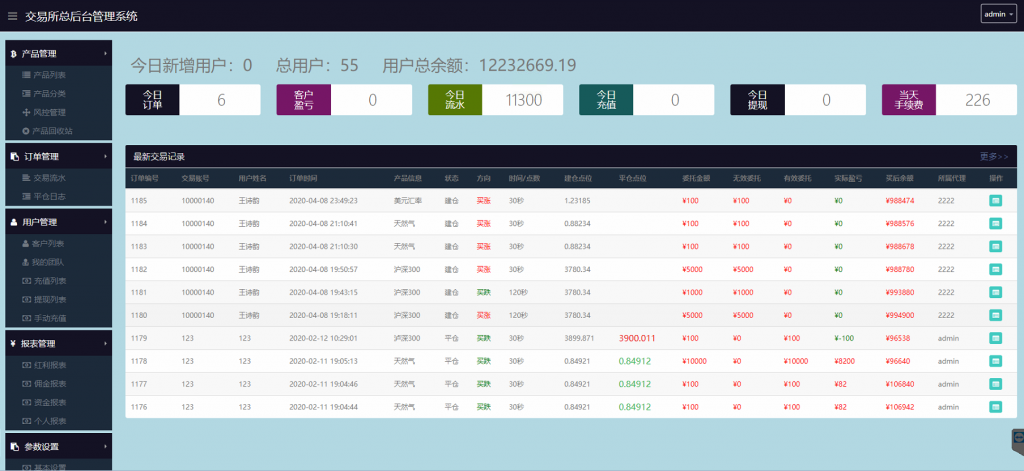
Task: Click the hamburger menu icon in the header
Action: [12, 16]
